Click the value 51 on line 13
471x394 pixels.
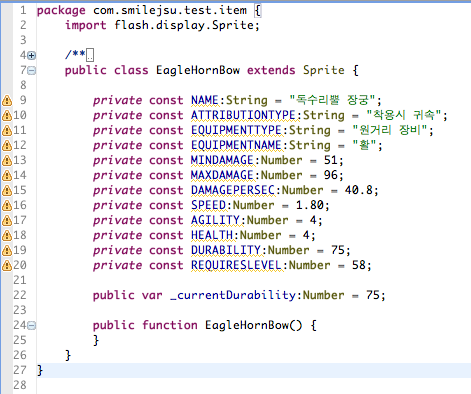point(331,160)
